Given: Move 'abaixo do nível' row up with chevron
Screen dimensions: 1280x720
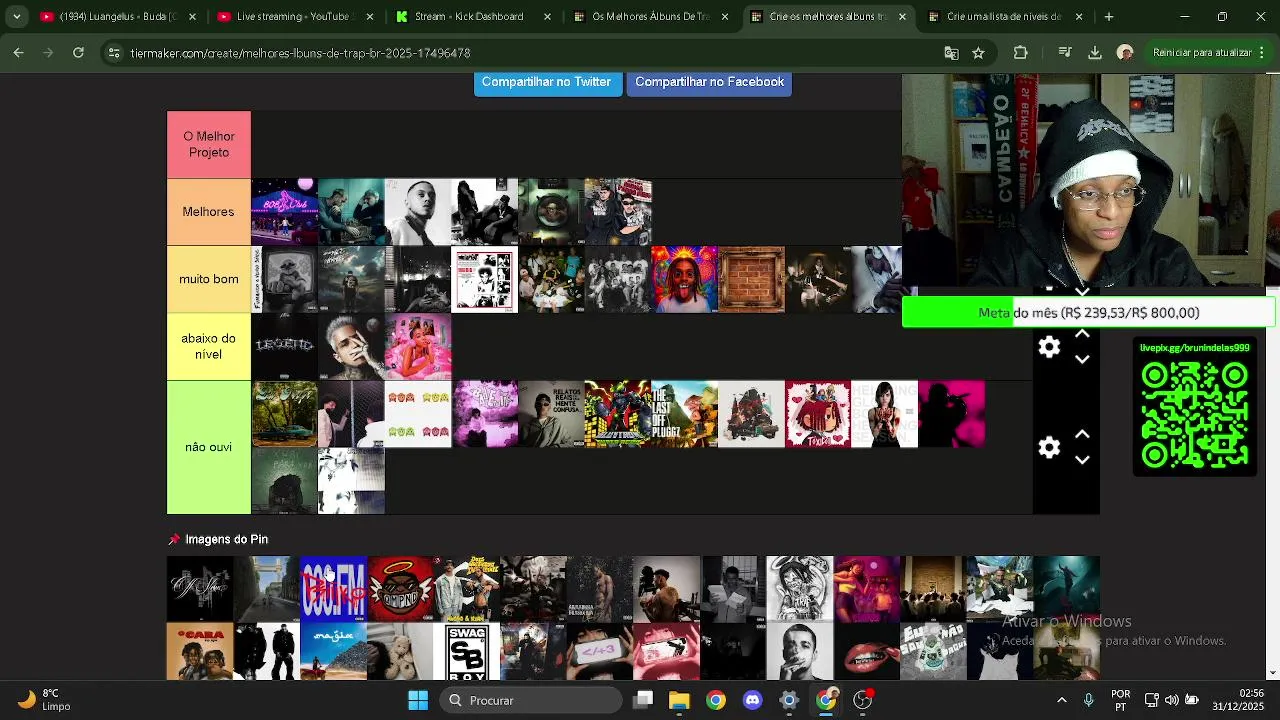Looking at the screenshot, I should pos(1082,335).
